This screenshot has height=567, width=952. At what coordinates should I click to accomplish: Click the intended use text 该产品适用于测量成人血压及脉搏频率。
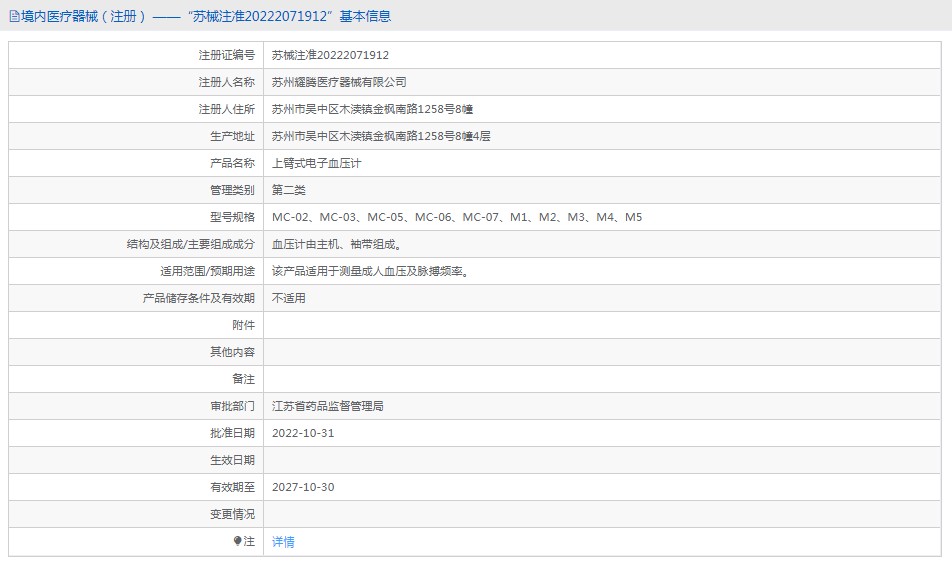(x=370, y=271)
